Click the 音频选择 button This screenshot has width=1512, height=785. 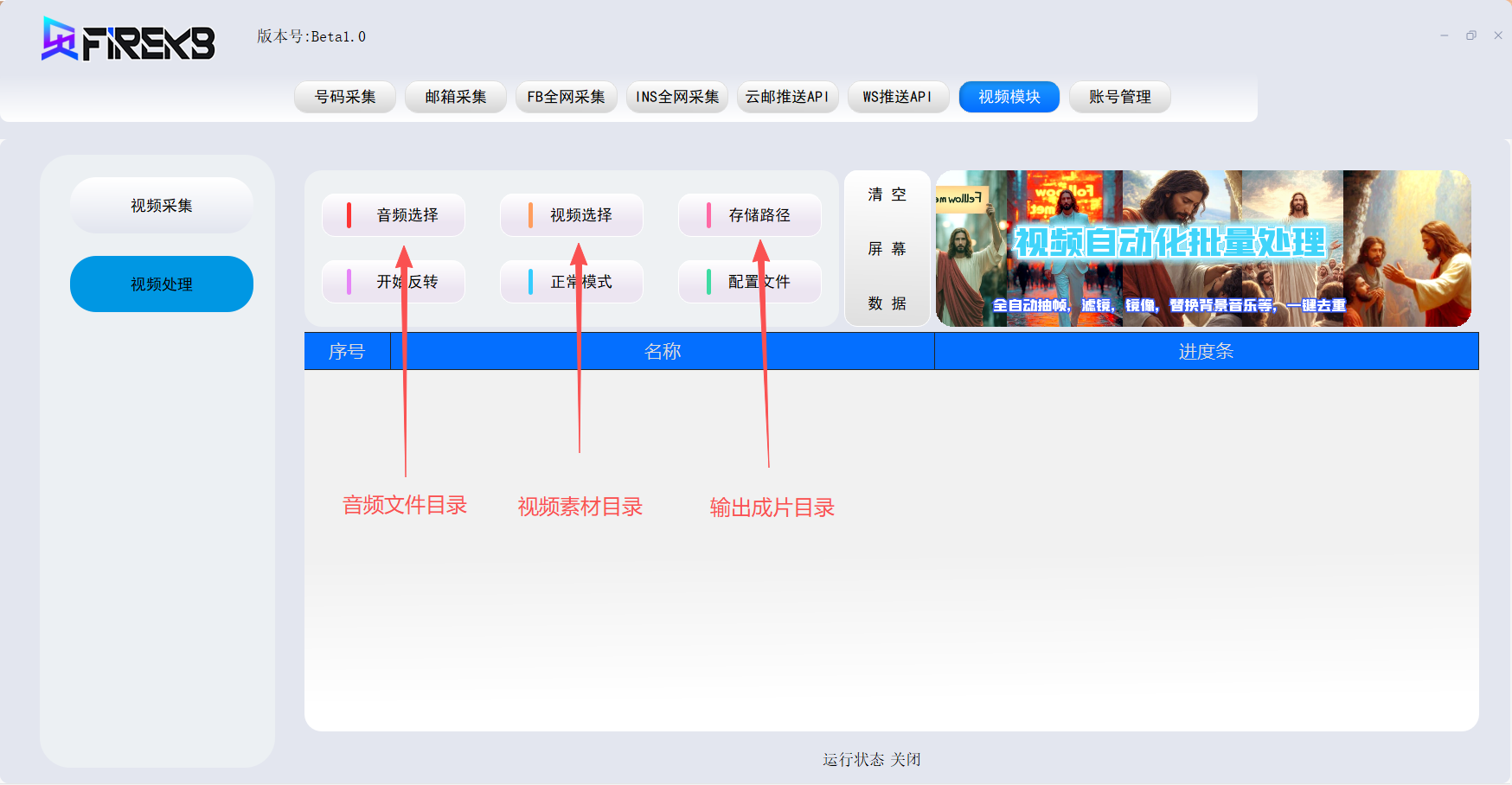(x=394, y=215)
